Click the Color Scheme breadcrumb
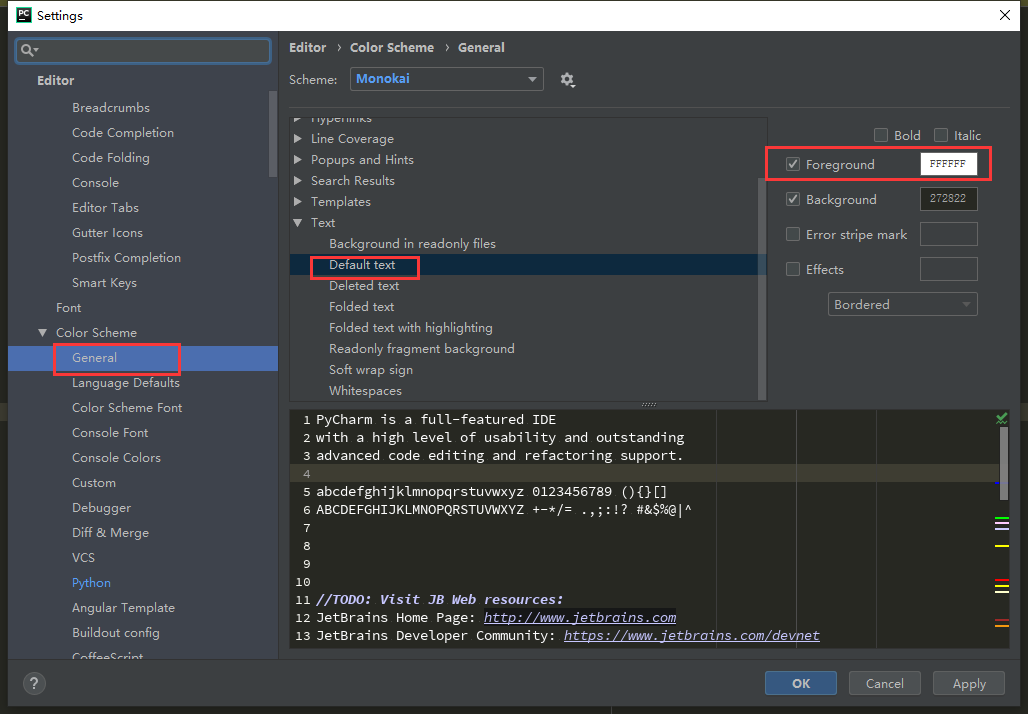This screenshot has width=1028, height=714. point(391,47)
